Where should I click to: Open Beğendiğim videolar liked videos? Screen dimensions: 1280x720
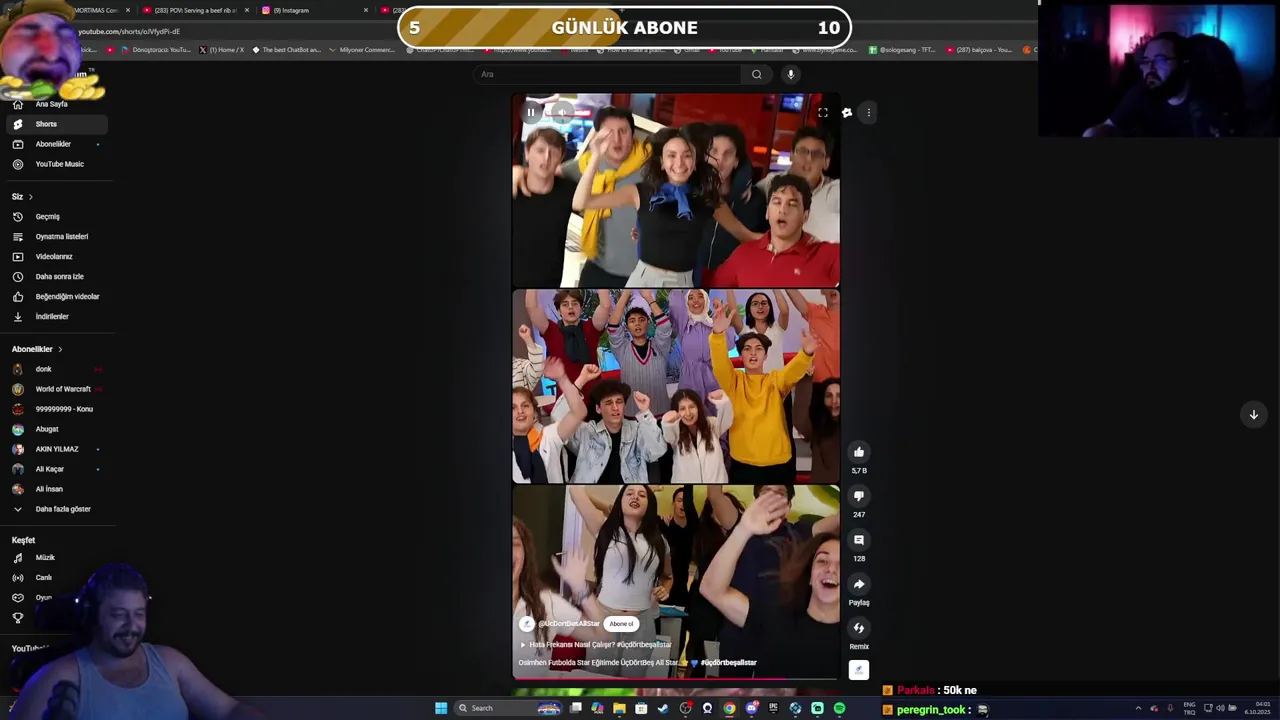click(57, 297)
